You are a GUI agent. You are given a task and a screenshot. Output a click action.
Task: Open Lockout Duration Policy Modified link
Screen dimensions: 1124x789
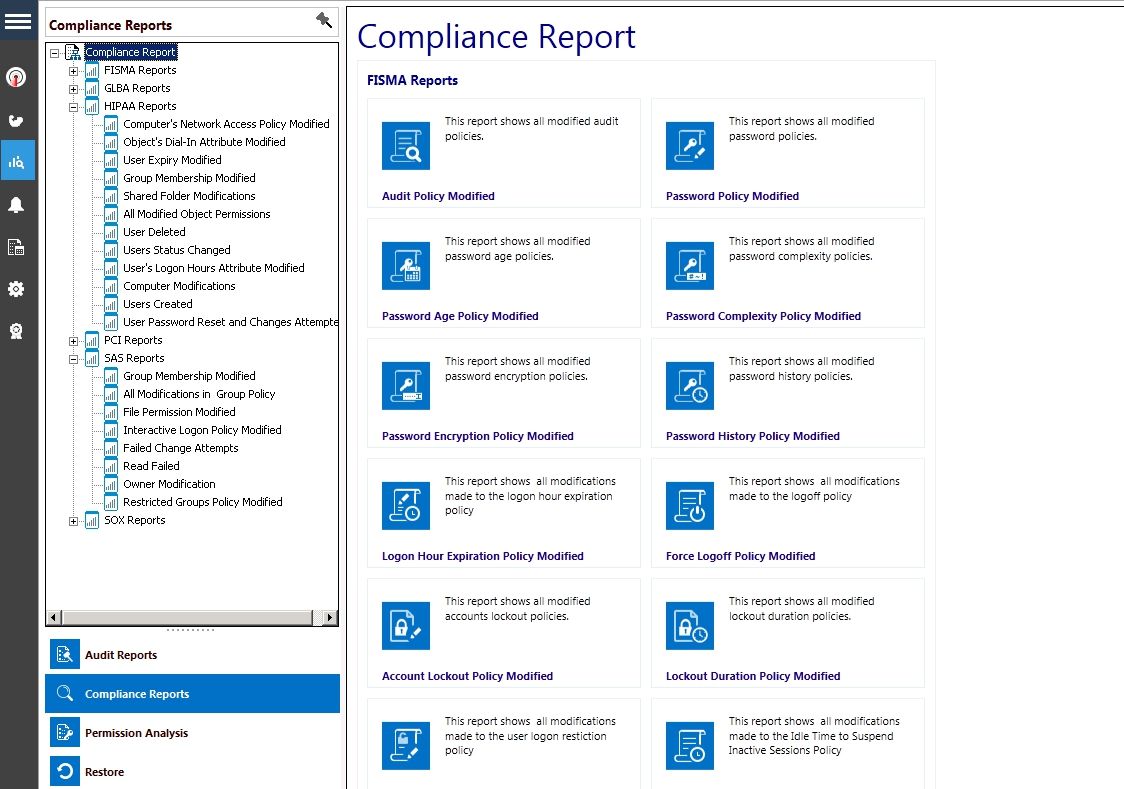click(x=753, y=676)
